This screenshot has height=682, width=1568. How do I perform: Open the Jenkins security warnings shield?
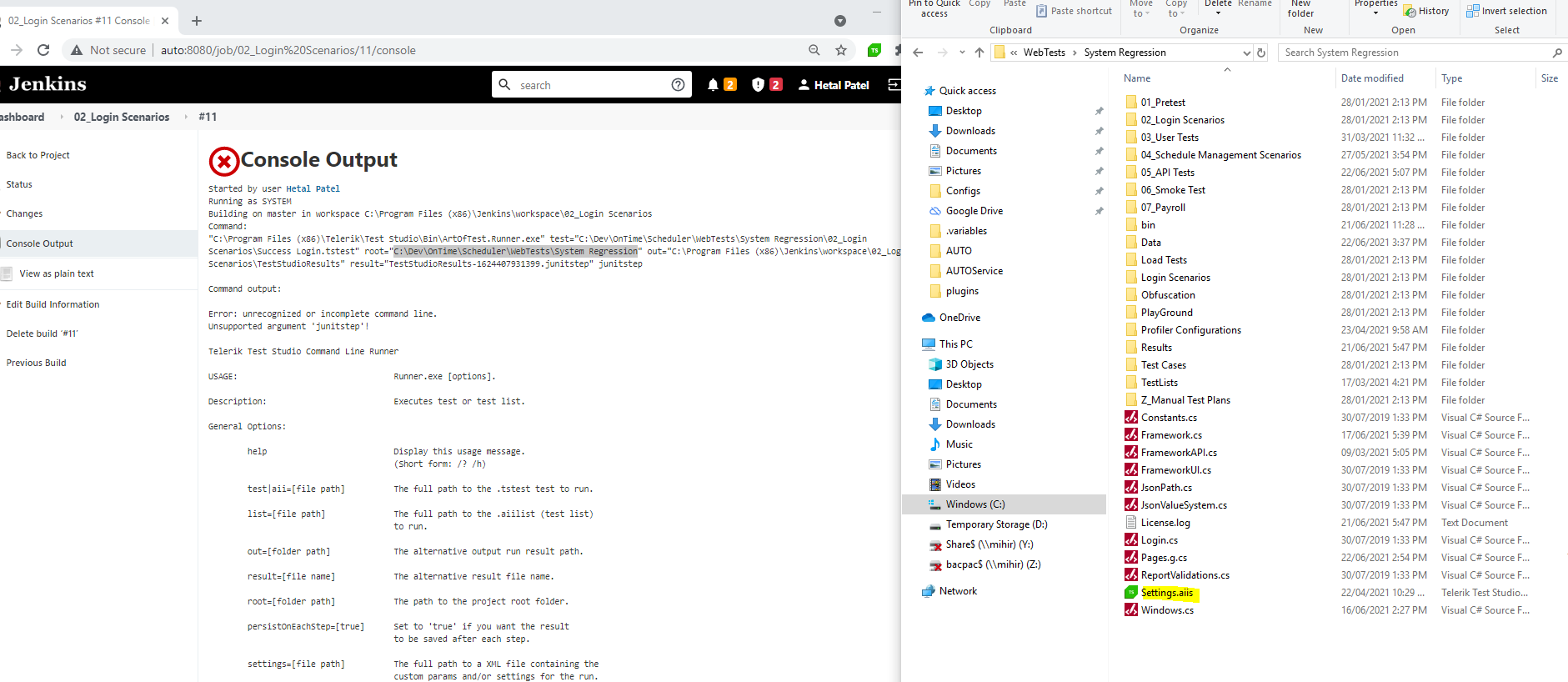[x=758, y=85]
